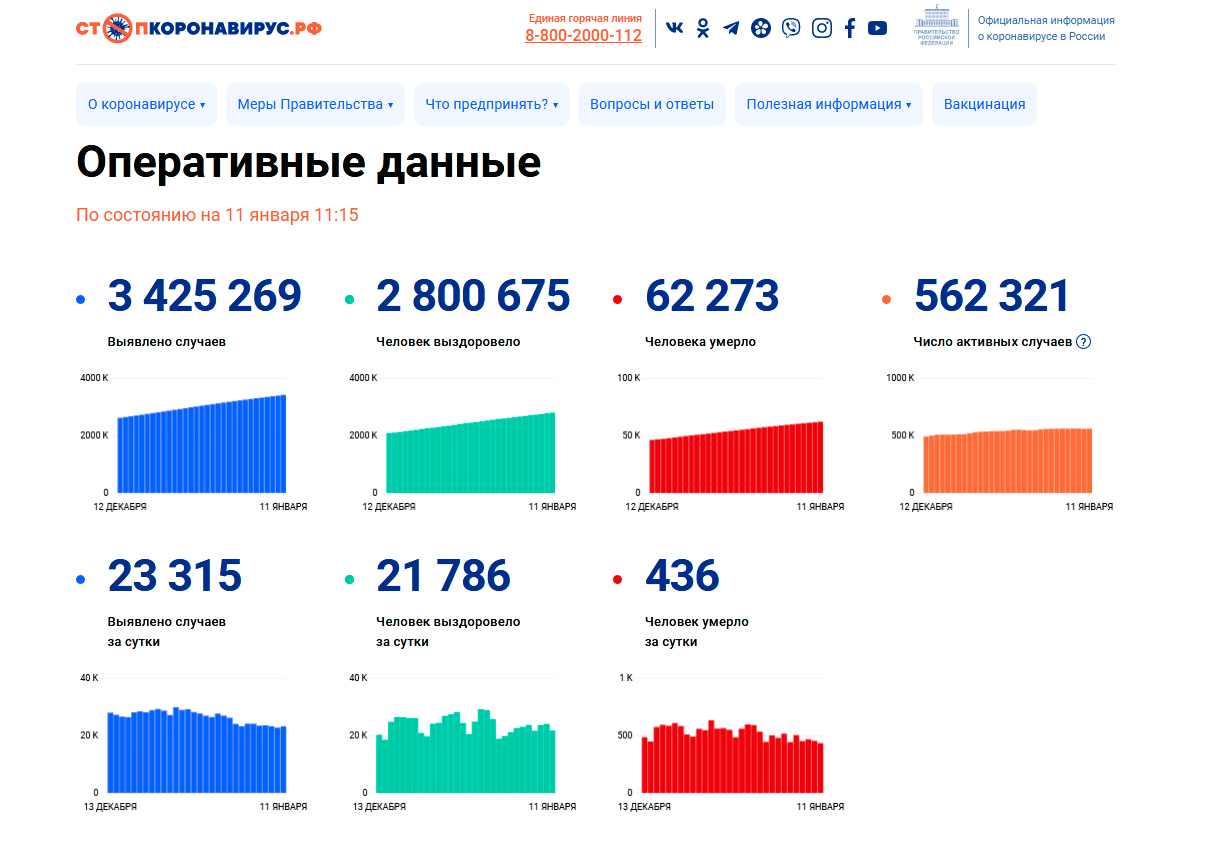Viewport: 1208px width, 848px height.
Task: Click the blue Выявлено случаев total bar chart
Action: [202, 445]
